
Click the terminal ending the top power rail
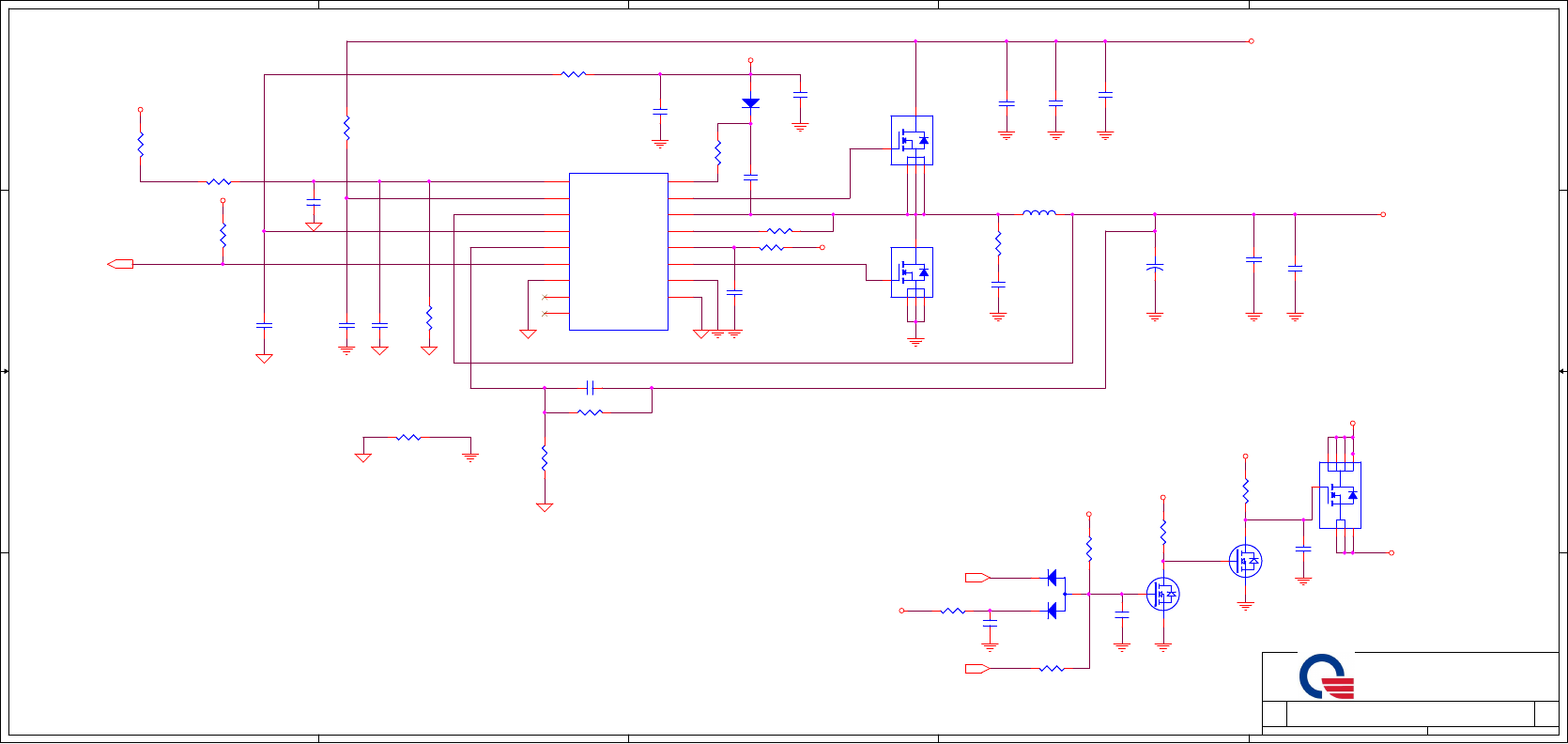[x=1251, y=41]
